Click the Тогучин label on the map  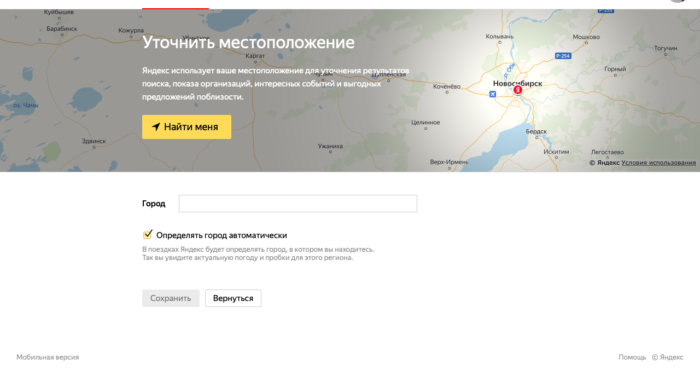pos(666,48)
